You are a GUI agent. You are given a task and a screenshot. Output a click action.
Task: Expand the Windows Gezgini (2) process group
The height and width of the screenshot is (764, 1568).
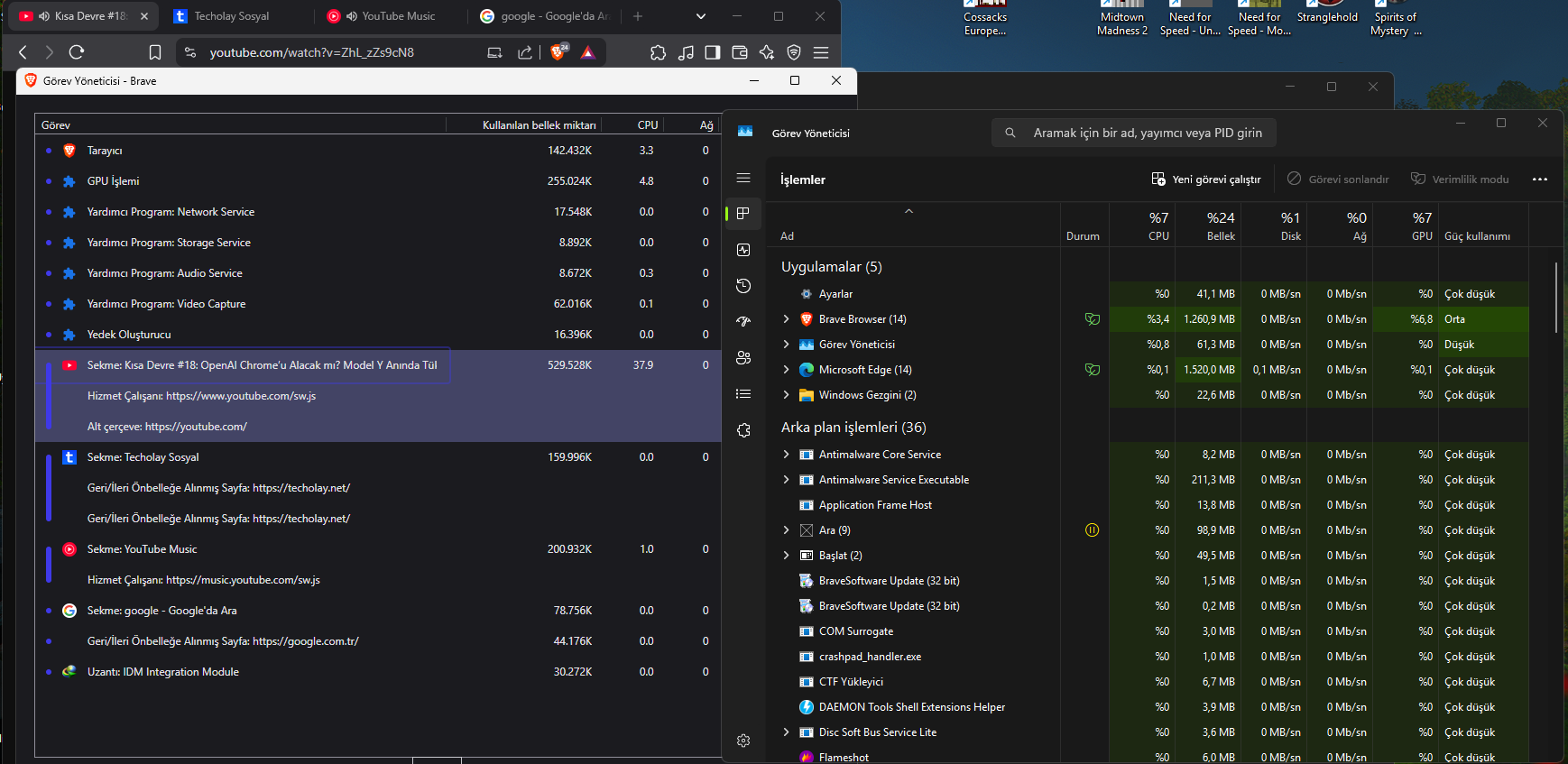coord(787,395)
